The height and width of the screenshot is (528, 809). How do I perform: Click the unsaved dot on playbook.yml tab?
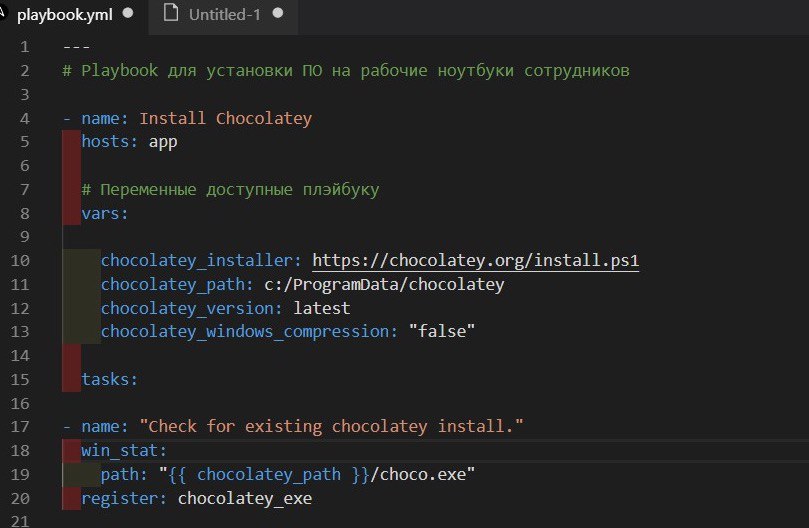pos(128,13)
